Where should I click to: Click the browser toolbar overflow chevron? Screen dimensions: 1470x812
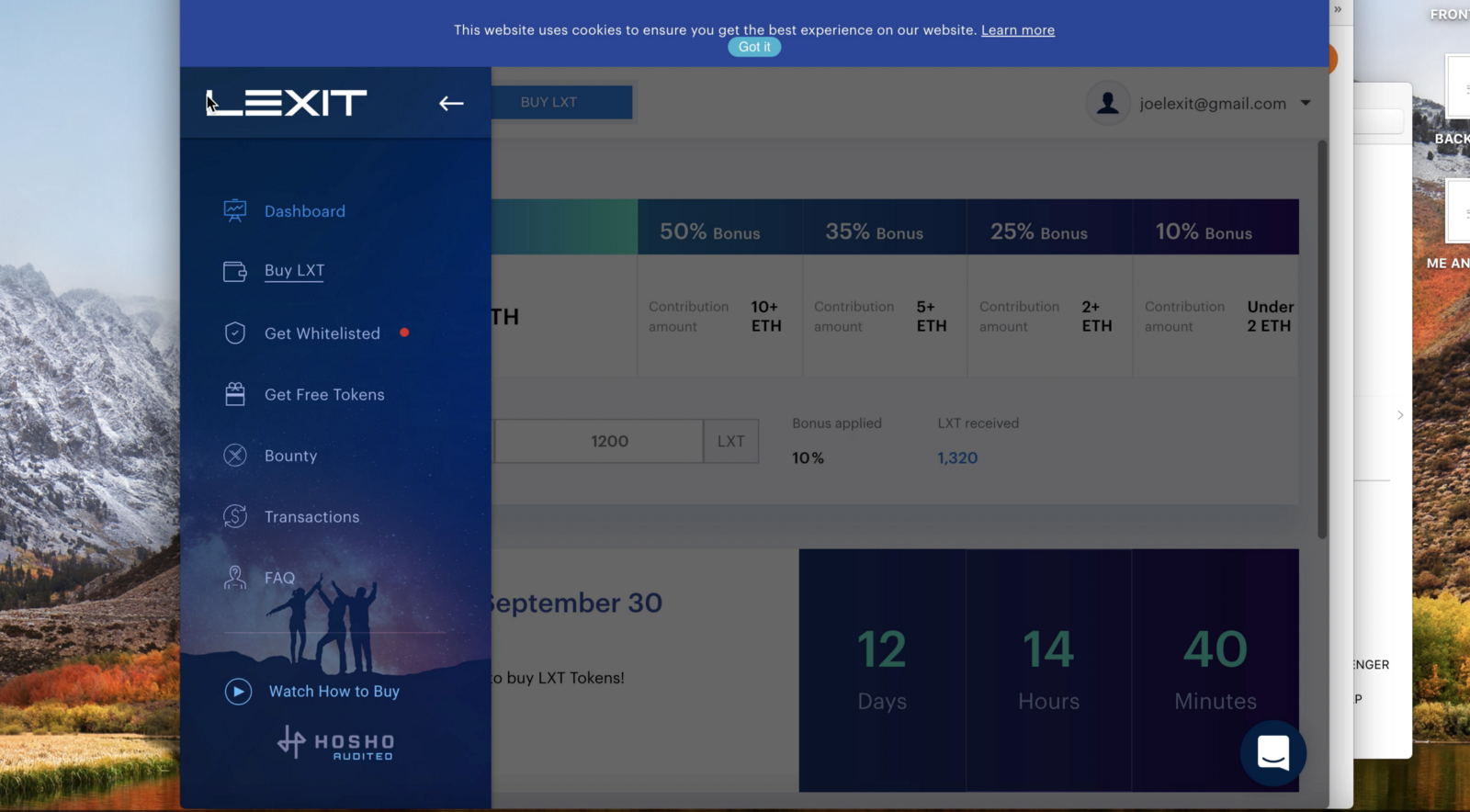pyautogui.click(x=1338, y=9)
